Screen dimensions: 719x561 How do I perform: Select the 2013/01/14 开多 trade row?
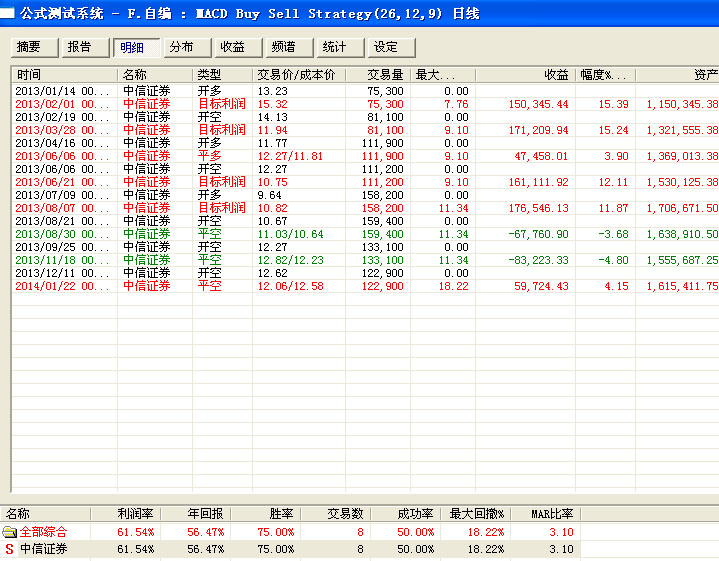[365, 91]
